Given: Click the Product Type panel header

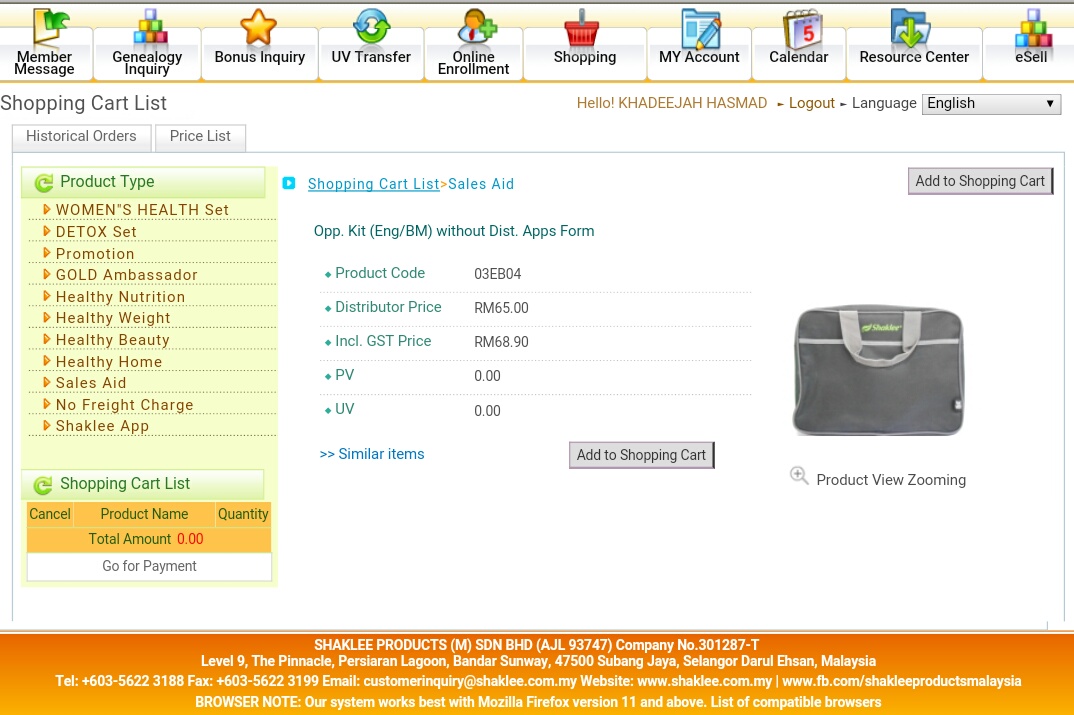Looking at the screenshot, I should (144, 182).
